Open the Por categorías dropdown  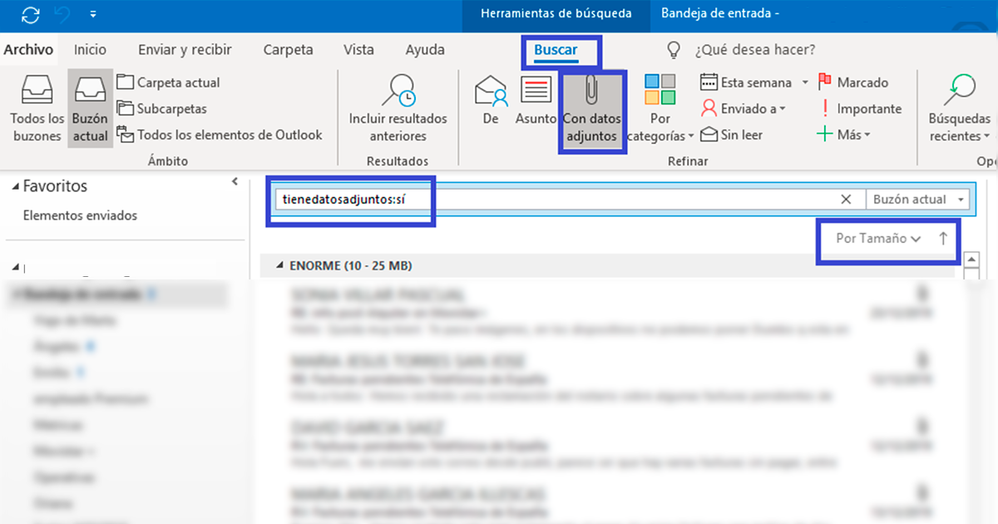point(660,108)
